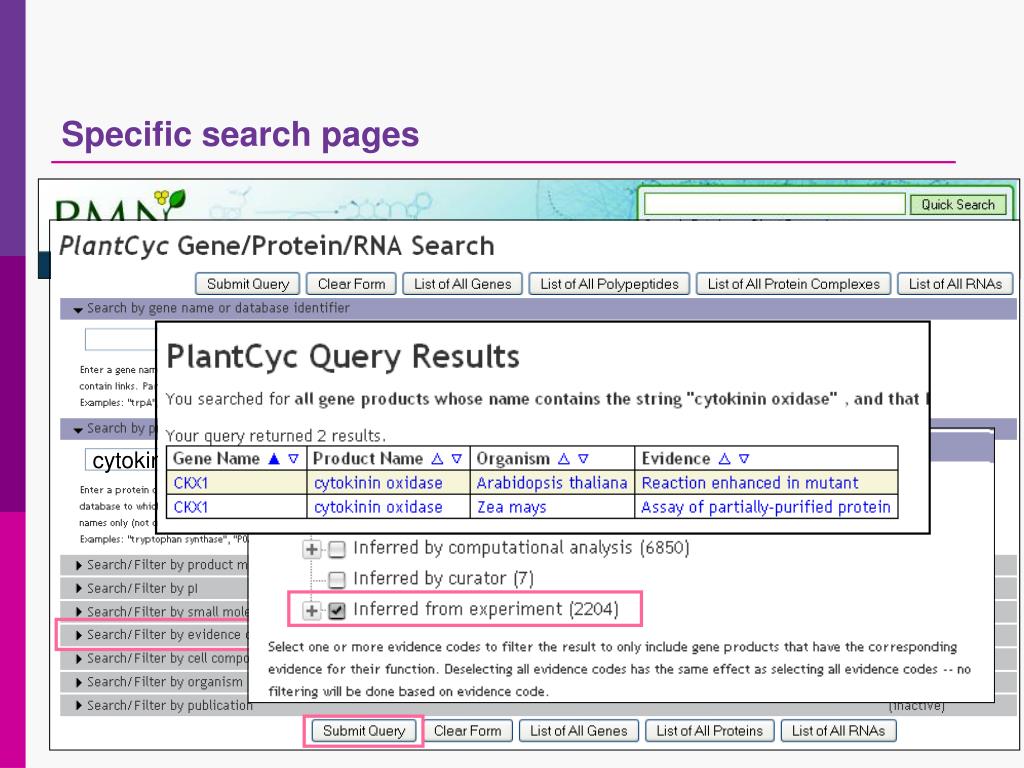1024x768 pixels.
Task: Collapse Search by gene name section
Action: tap(78, 309)
